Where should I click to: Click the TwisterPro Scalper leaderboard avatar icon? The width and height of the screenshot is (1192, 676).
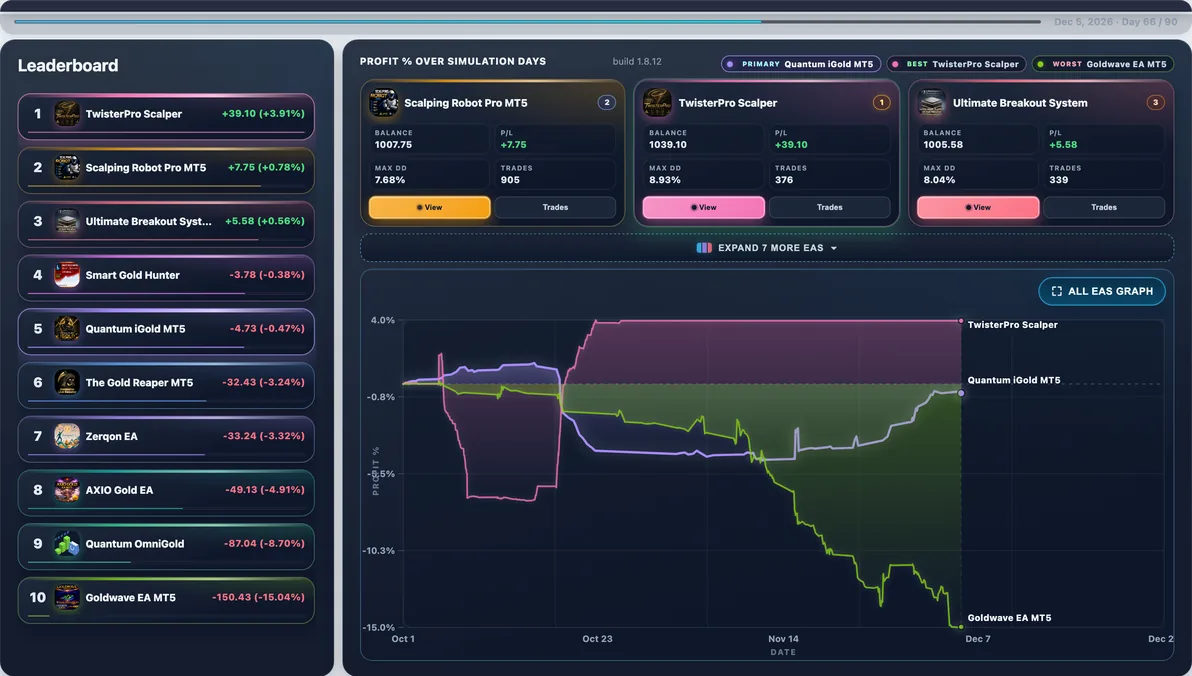coord(67,114)
